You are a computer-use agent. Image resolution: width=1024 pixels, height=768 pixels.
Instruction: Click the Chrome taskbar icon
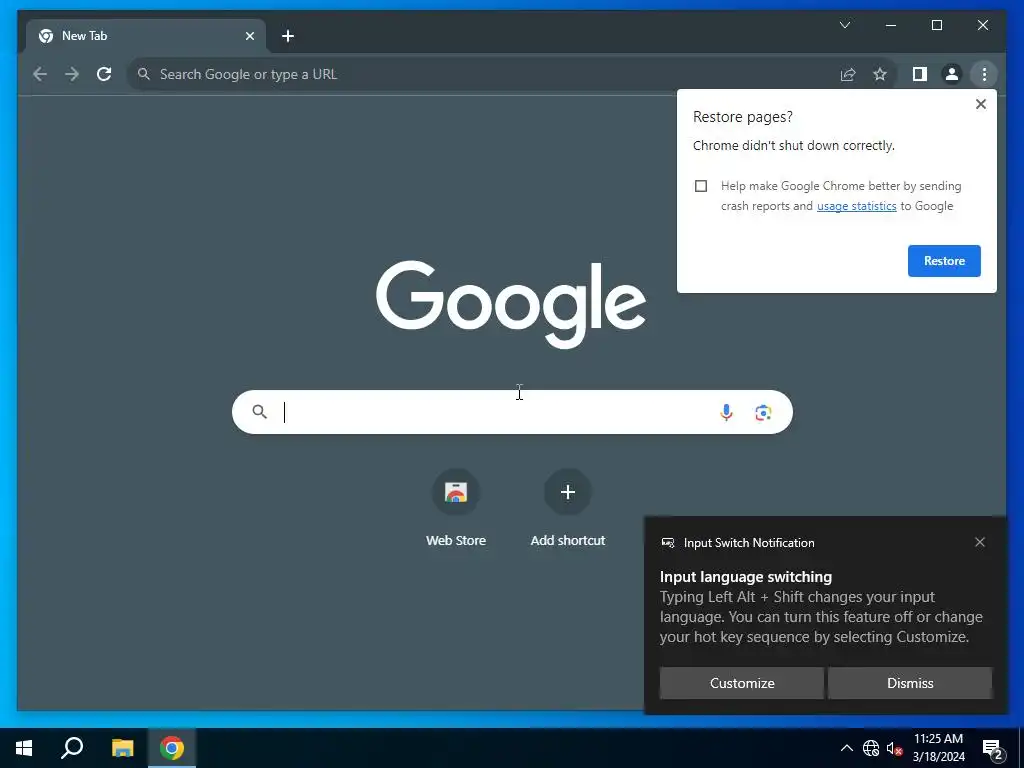172,748
